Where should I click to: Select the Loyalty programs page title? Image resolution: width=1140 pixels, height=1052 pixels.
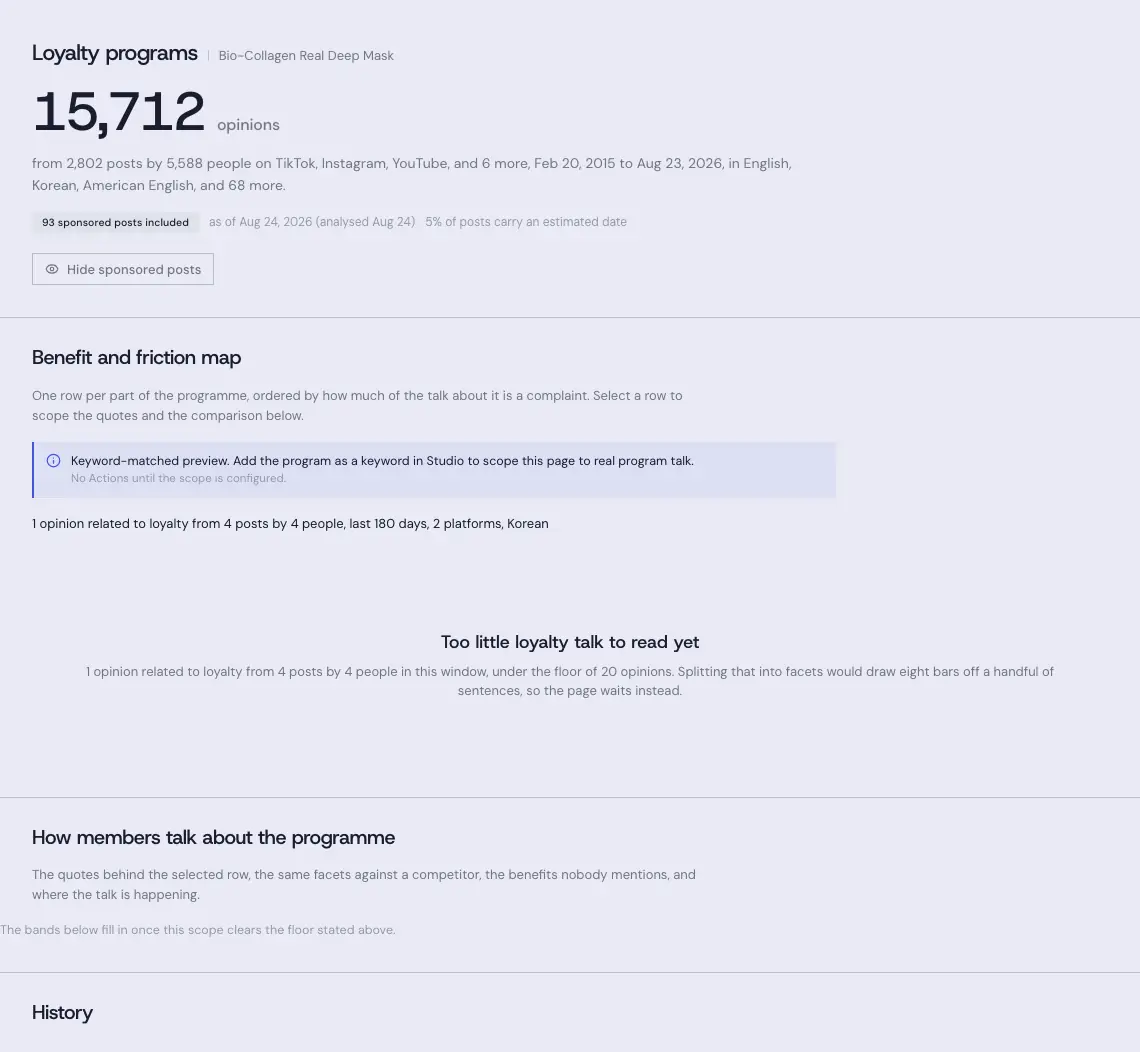pos(115,53)
